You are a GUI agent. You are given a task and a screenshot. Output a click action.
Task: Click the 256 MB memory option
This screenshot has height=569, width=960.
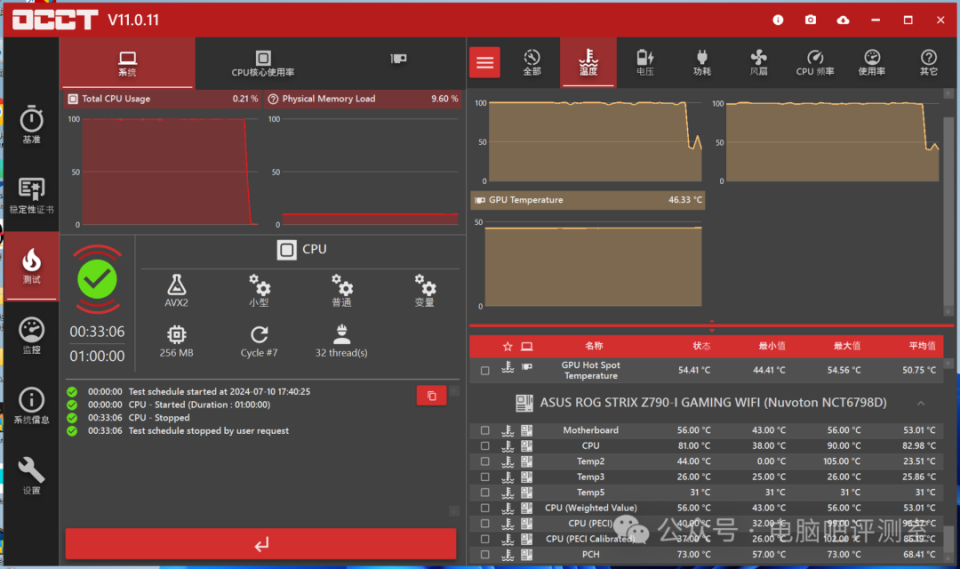[176, 341]
